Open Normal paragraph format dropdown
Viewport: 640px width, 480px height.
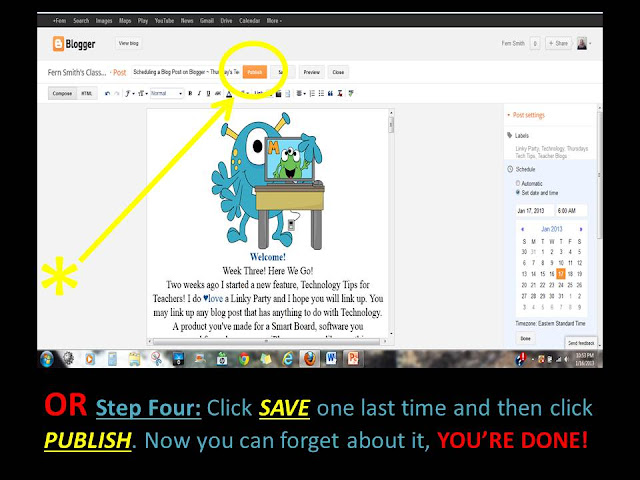click(167, 93)
